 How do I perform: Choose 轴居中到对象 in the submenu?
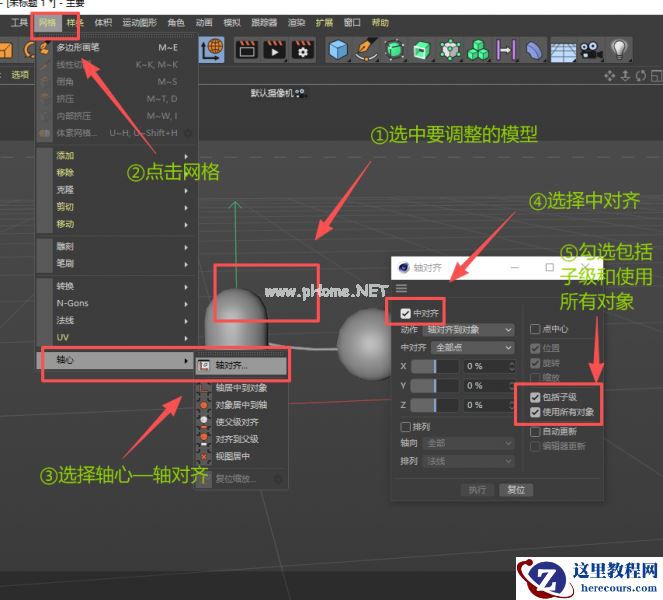point(241,388)
